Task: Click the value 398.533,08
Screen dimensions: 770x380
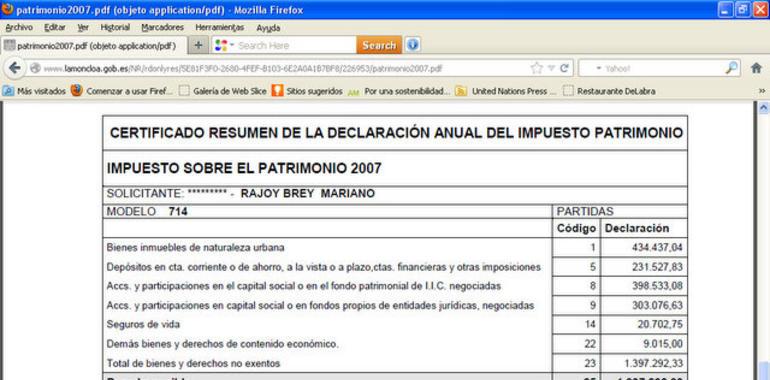Action: tap(657, 286)
